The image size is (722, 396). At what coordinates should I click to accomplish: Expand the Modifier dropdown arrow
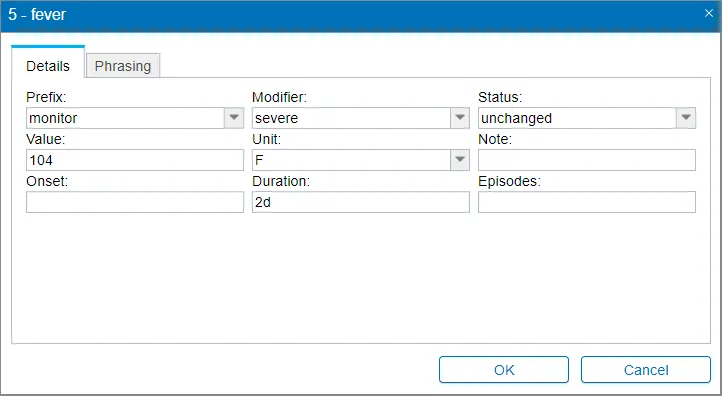point(460,118)
